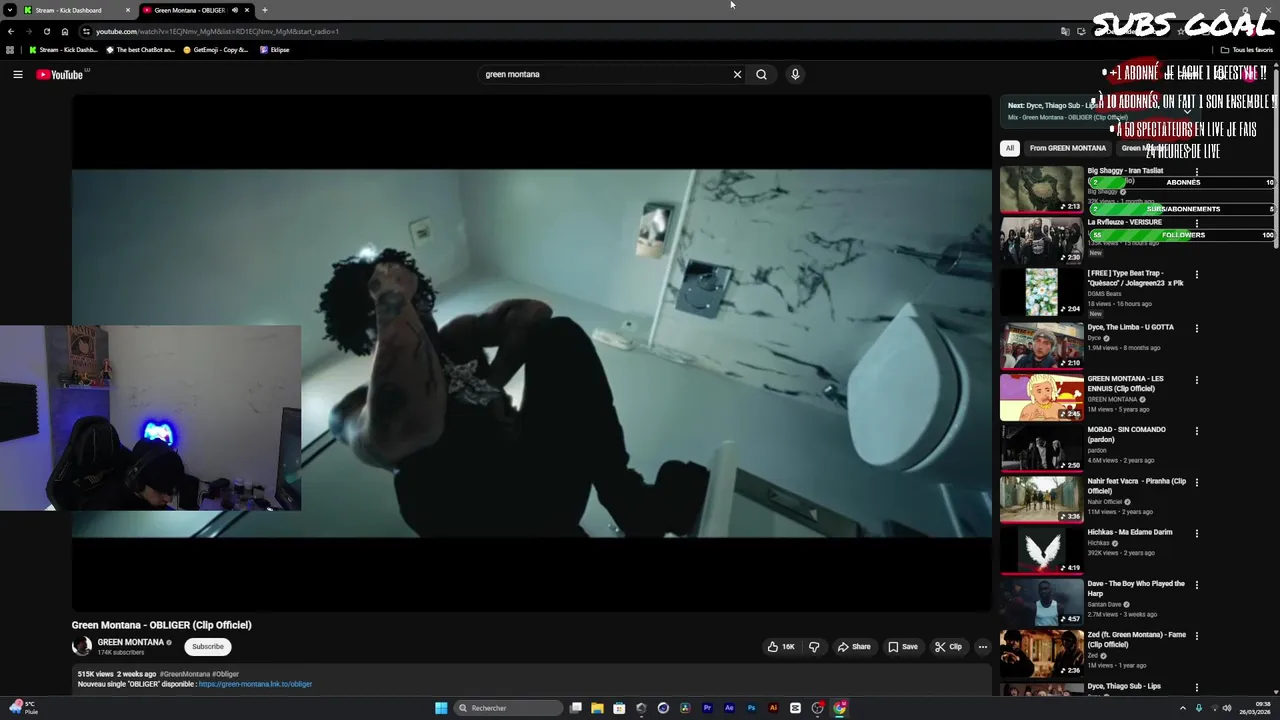Screen dimensions: 1280x720
Task: Click the #GreenMontana hashtag
Action: coord(185,674)
